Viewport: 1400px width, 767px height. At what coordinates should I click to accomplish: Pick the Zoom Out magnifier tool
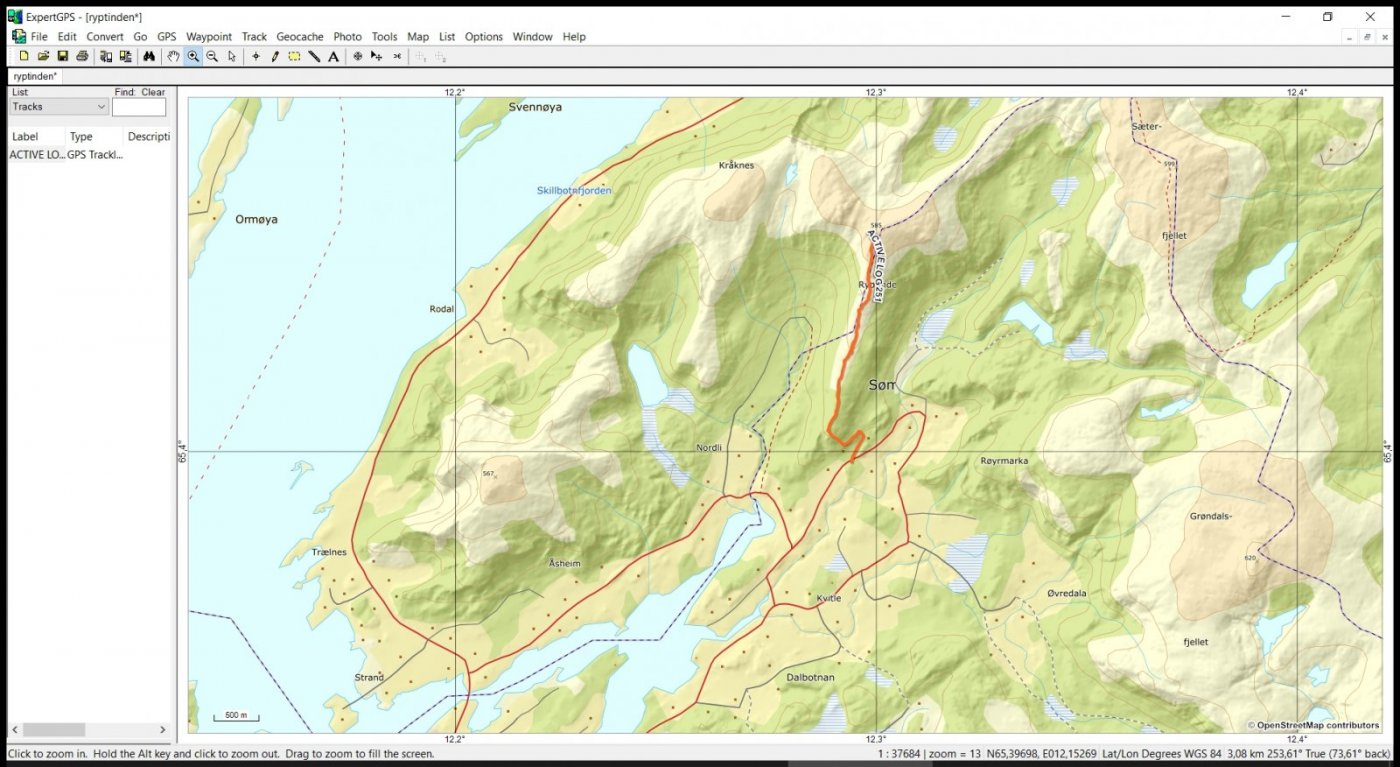212,57
